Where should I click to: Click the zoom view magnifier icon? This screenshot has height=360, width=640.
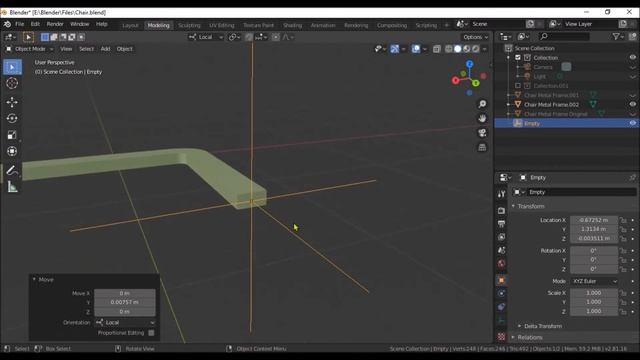coord(482,104)
